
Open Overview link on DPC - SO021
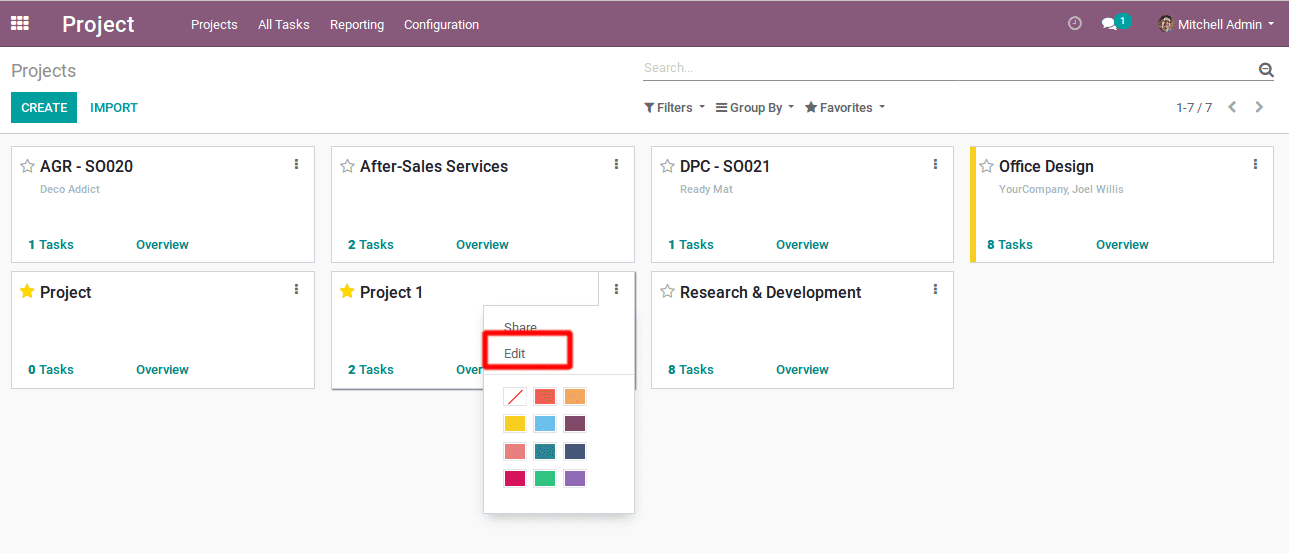[x=802, y=244]
